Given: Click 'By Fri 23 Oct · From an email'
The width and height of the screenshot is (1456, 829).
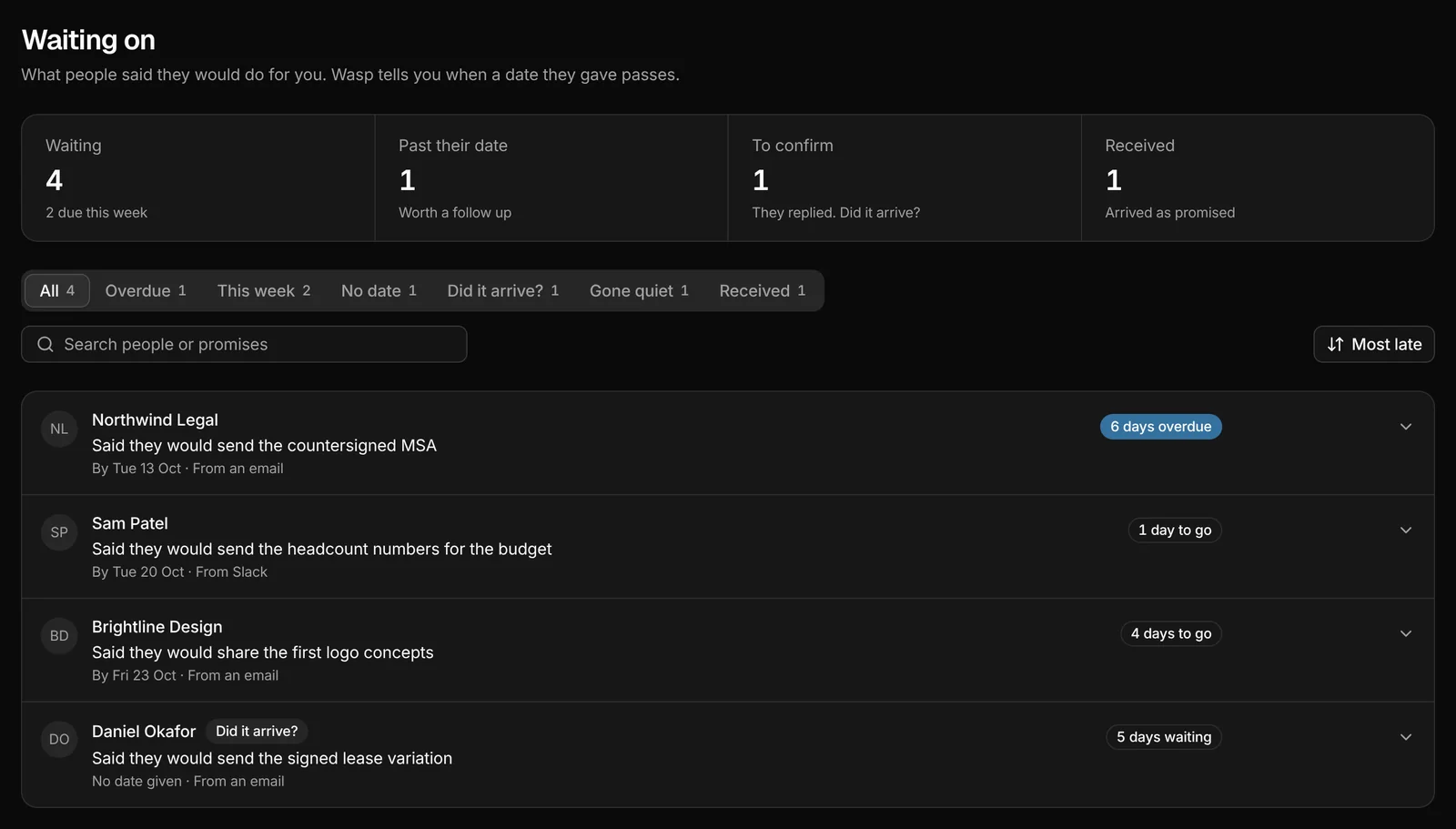Looking at the screenshot, I should click(185, 676).
